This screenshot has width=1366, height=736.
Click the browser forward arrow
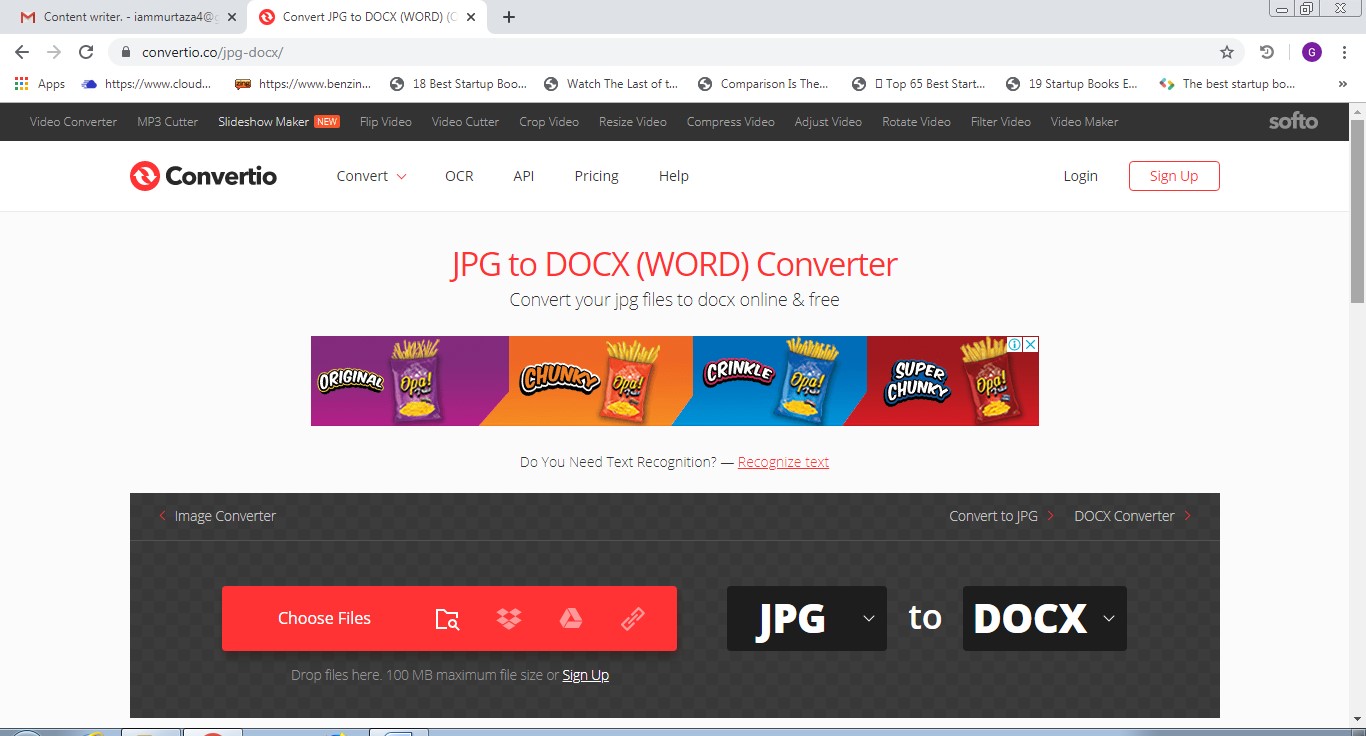click(54, 52)
